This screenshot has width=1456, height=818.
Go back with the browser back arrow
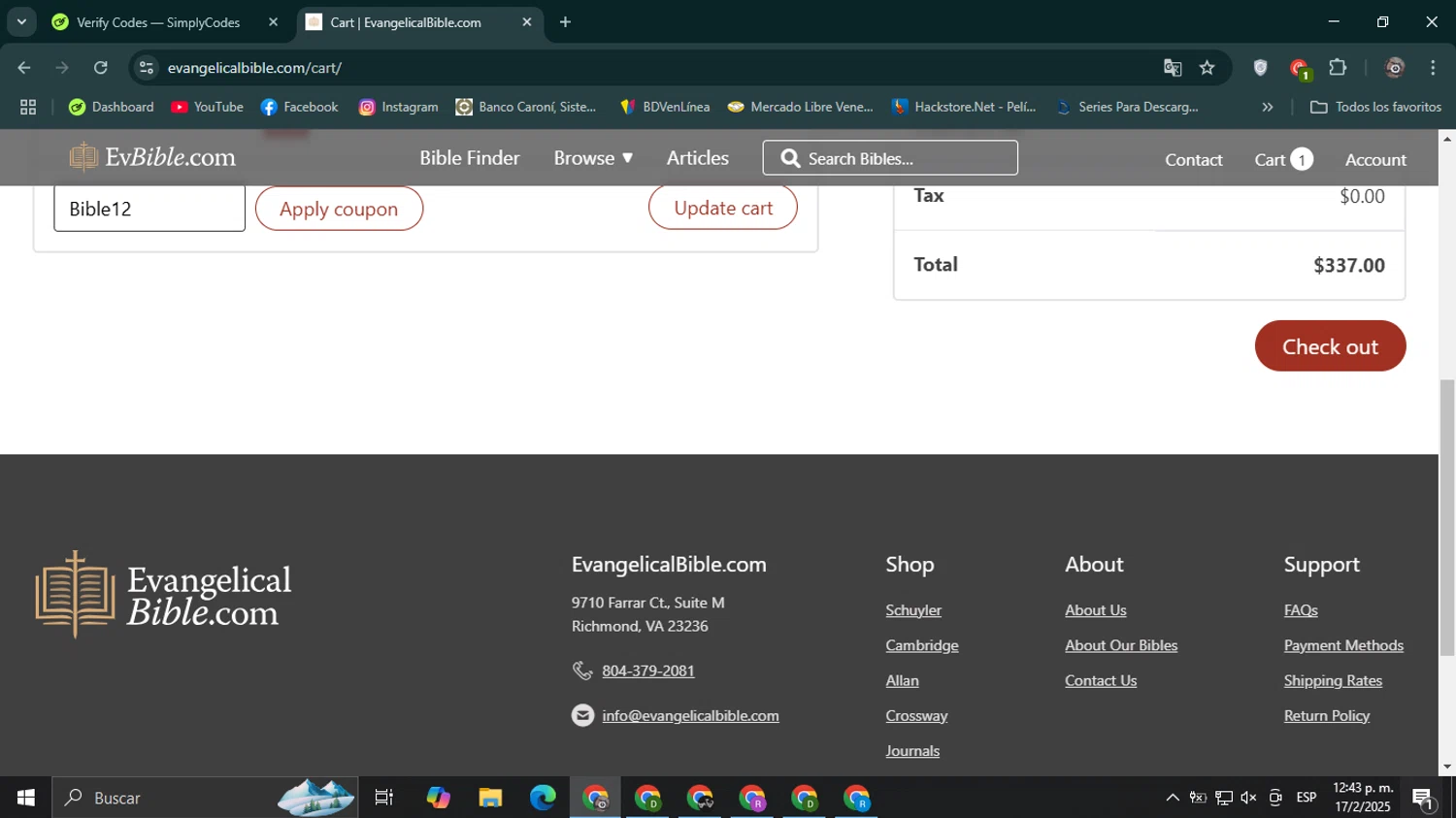24,68
